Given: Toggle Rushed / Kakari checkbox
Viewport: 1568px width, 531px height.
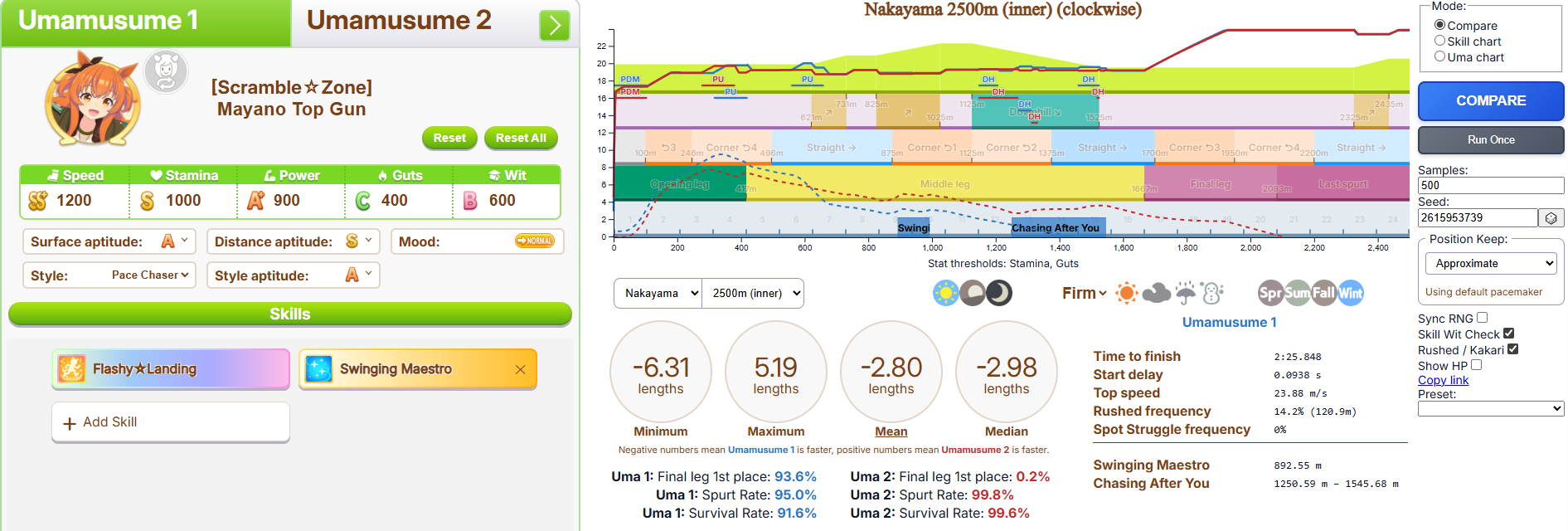Looking at the screenshot, I should pyautogui.click(x=1512, y=349).
